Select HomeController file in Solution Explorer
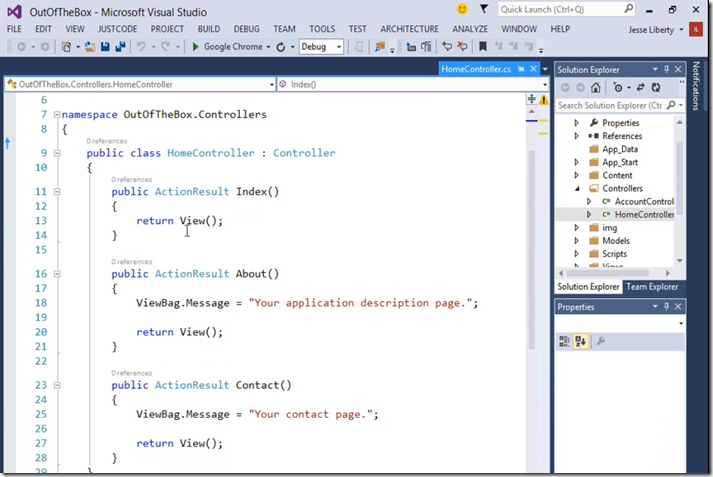 point(644,215)
